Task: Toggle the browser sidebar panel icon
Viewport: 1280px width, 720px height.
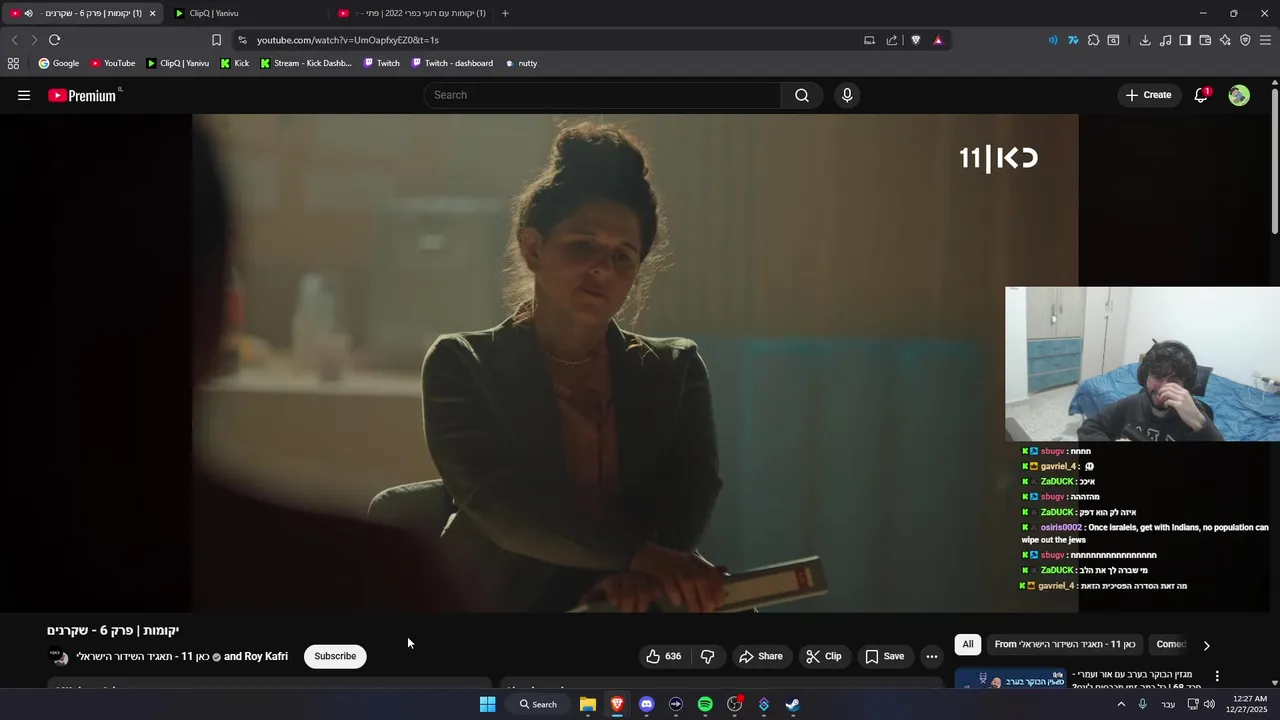Action: pyautogui.click(x=1185, y=40)
